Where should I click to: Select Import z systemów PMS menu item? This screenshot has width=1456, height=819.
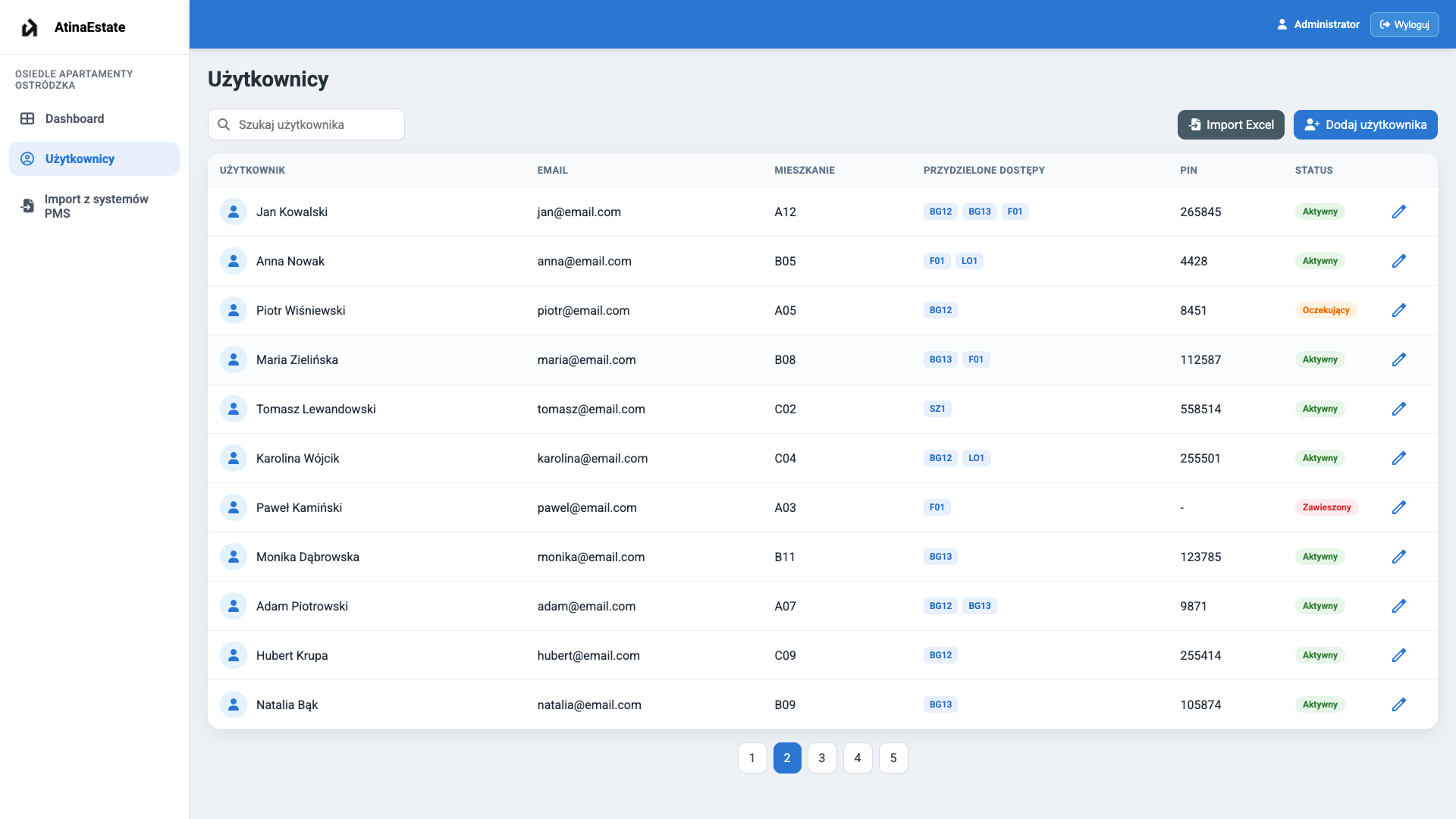(x=96, y=206)
